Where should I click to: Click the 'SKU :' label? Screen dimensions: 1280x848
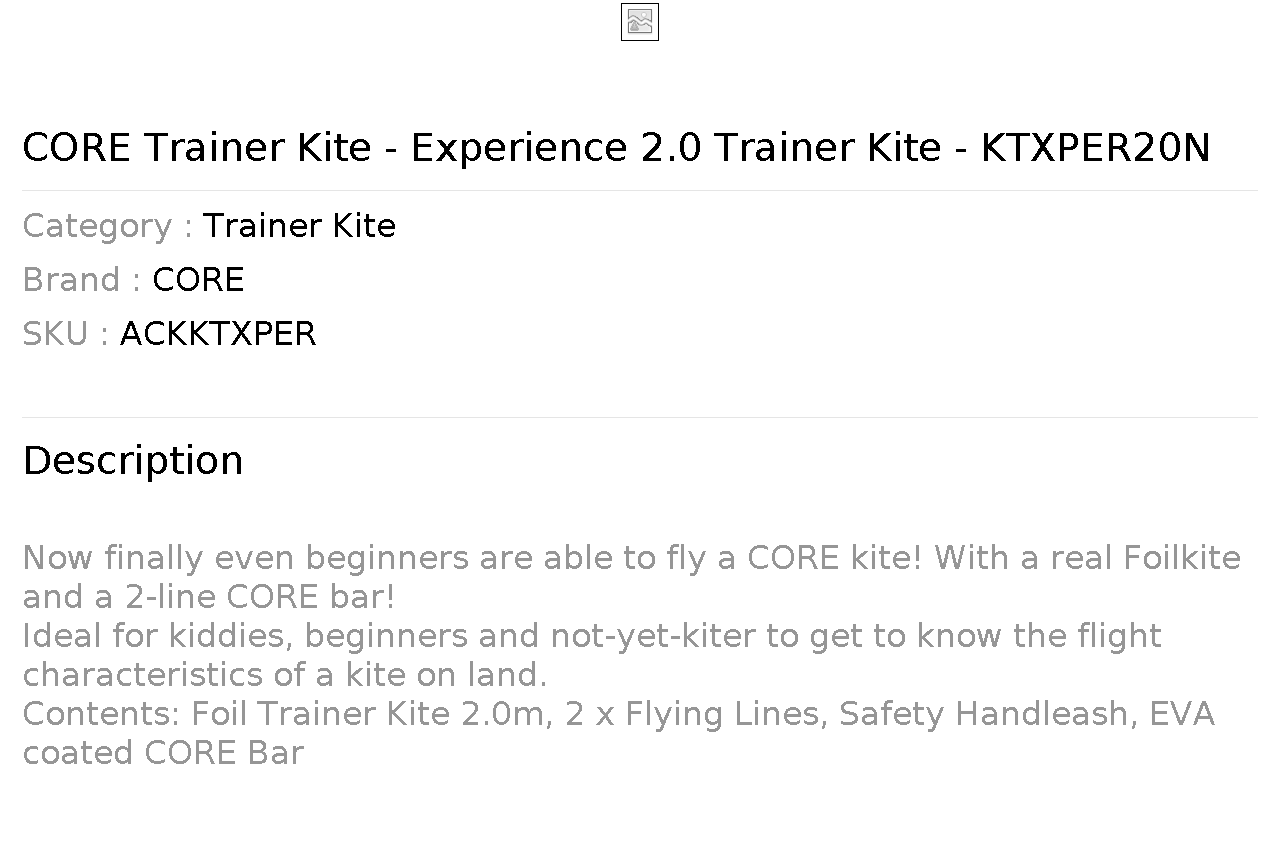click(66, 334)
